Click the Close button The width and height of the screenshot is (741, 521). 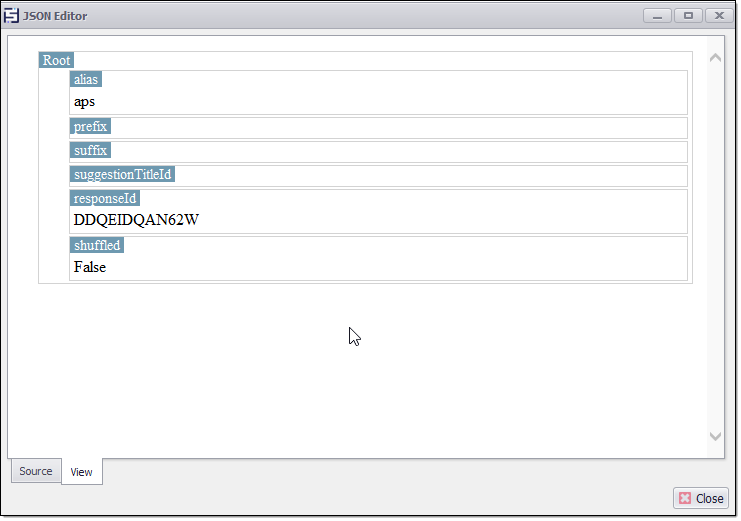701,498
